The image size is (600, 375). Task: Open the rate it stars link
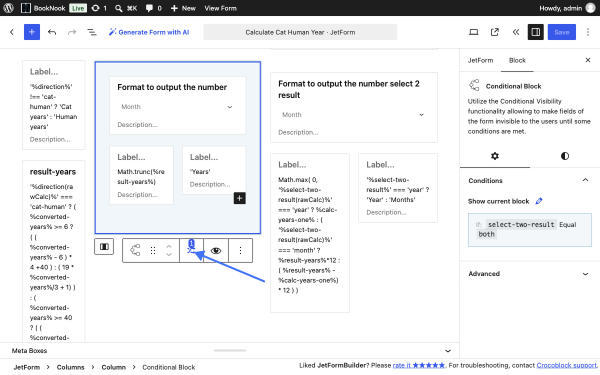tap(419, 365)
